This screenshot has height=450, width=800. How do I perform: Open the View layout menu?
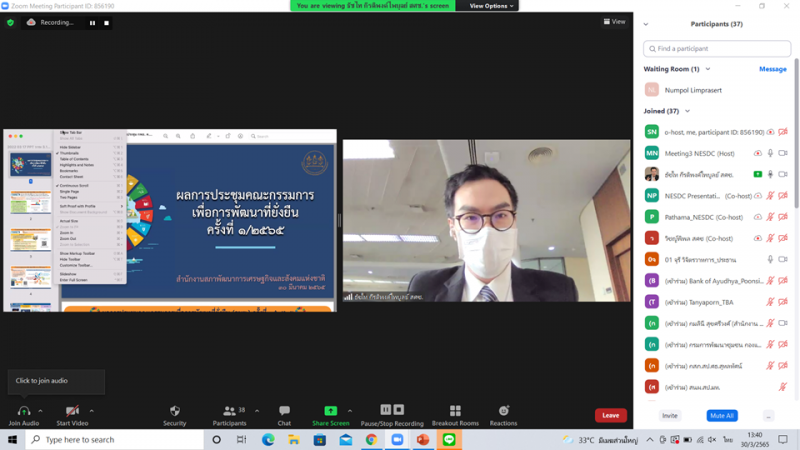point(614,21)
